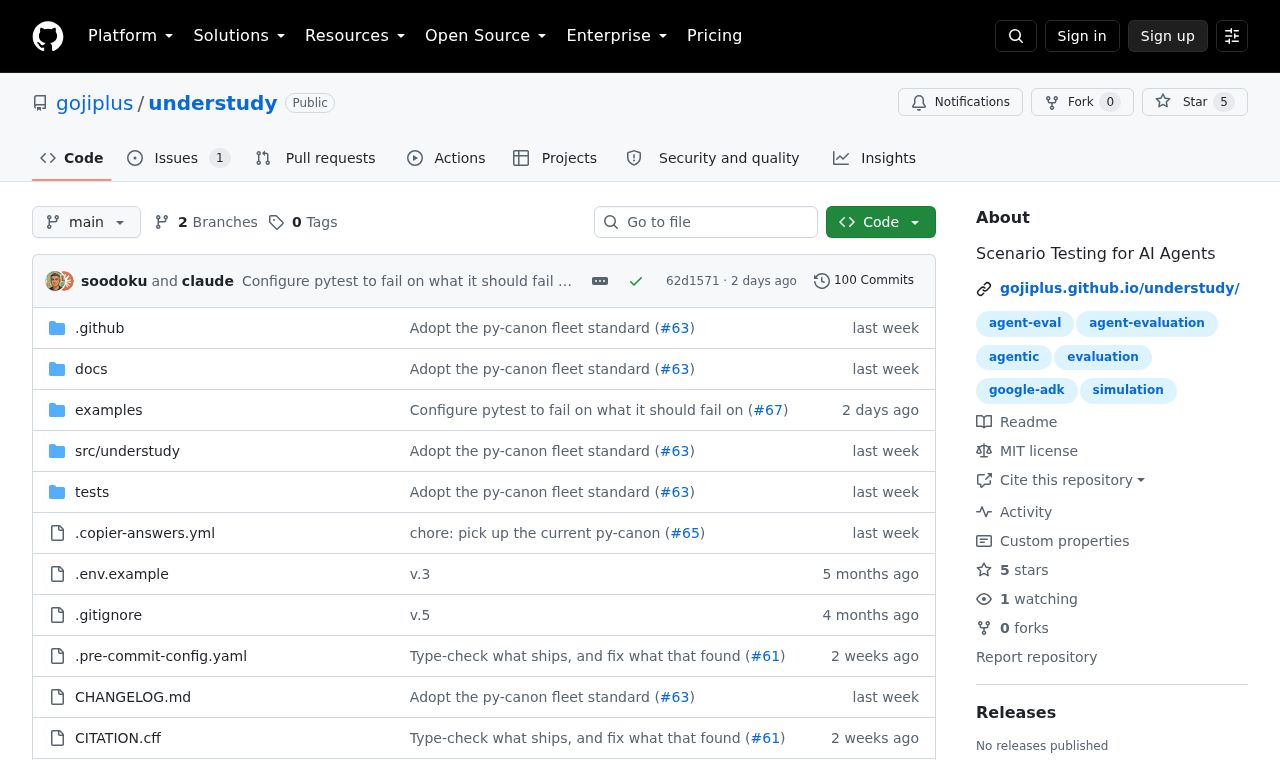Viewport: 1280px width, 760px height.
Task: Open the .pre-commit-config.yaml file
Action: coord(161,656)
